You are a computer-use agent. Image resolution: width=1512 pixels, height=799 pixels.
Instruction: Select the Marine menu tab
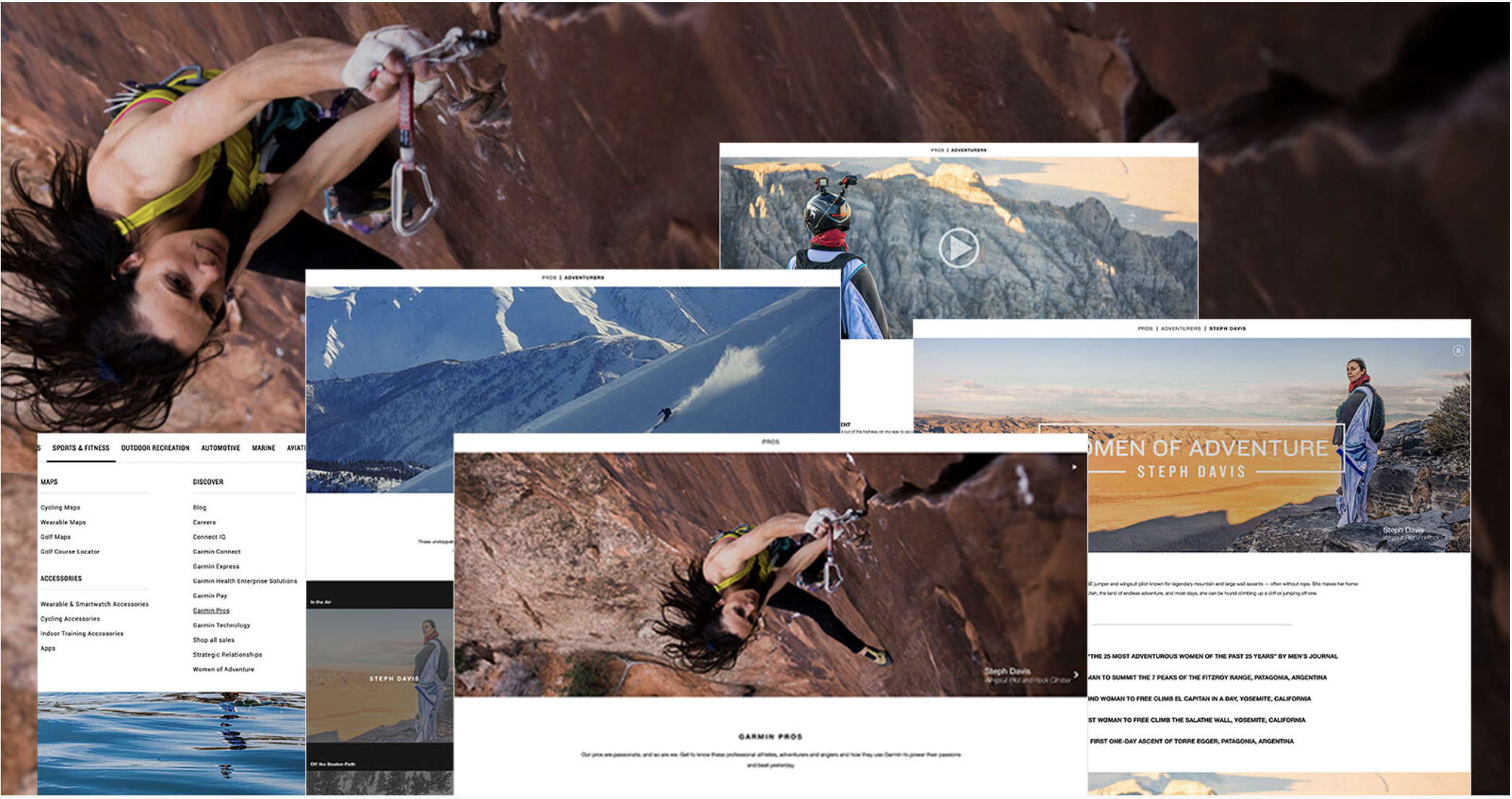click(264, 448)
